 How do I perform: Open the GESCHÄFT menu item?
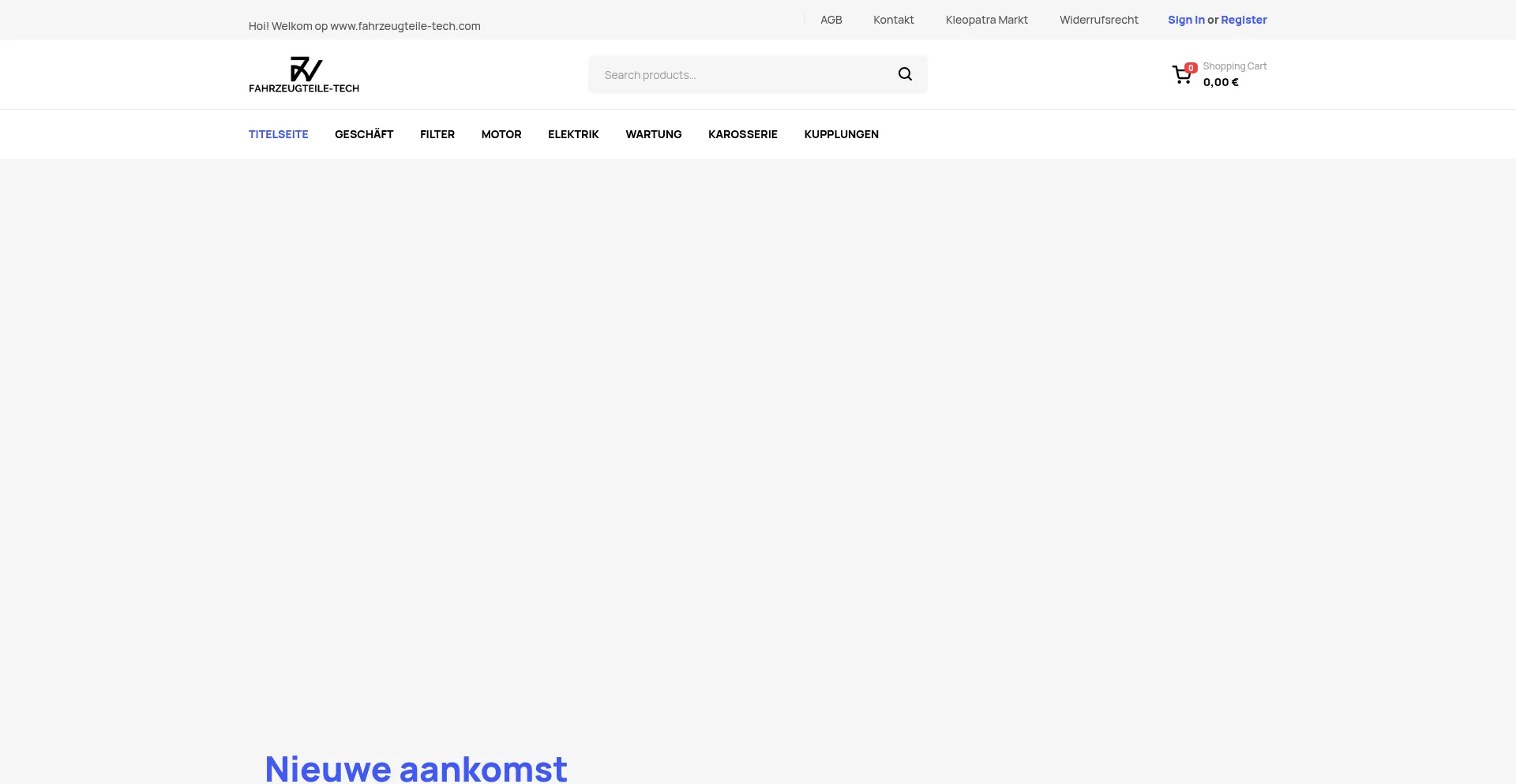click(364, 134)
